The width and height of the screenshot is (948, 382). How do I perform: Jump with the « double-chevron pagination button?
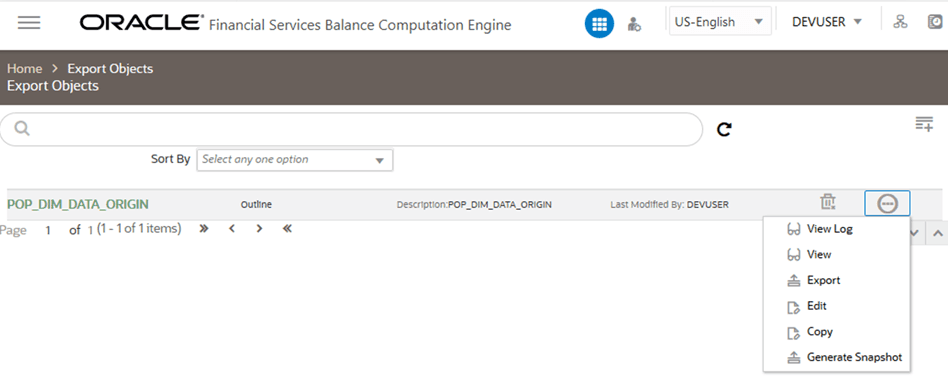click(x=287, y=228)
